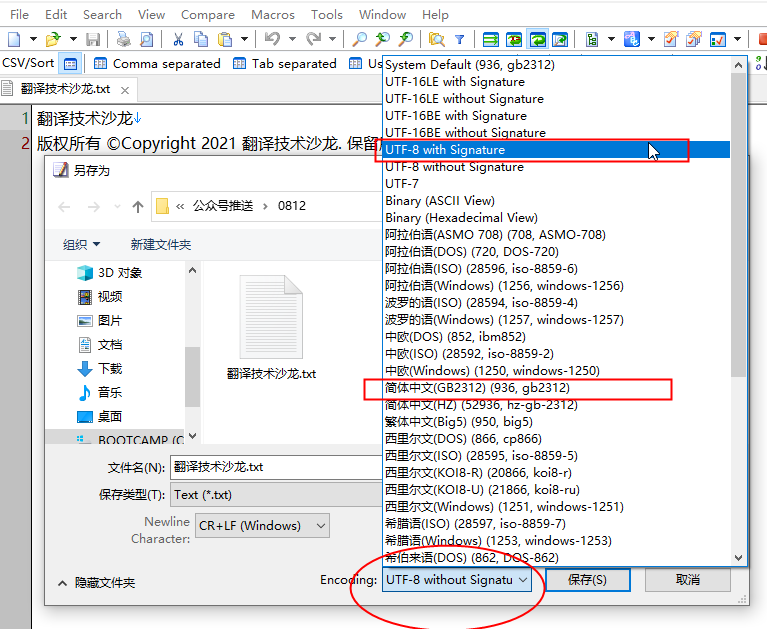Screen dimensions: 767x629
Task: Click the Wrap by Page icon
Action: click(560, 39)
